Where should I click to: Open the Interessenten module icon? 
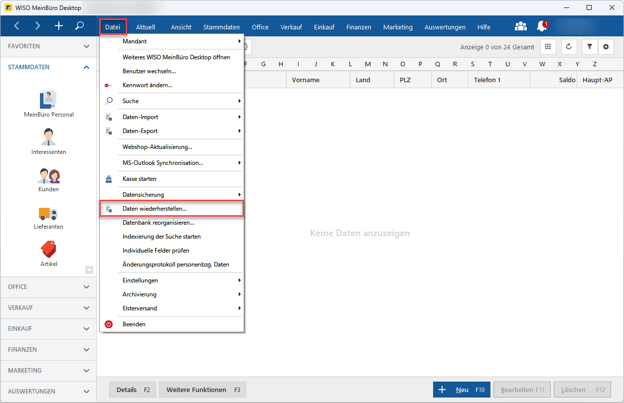[48, 138]
